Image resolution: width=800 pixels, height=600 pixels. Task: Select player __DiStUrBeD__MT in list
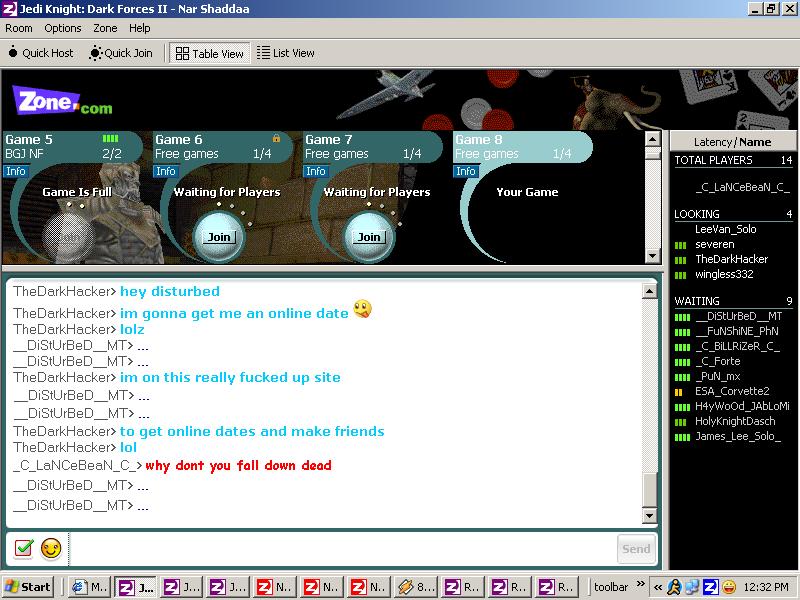point(739,316)
